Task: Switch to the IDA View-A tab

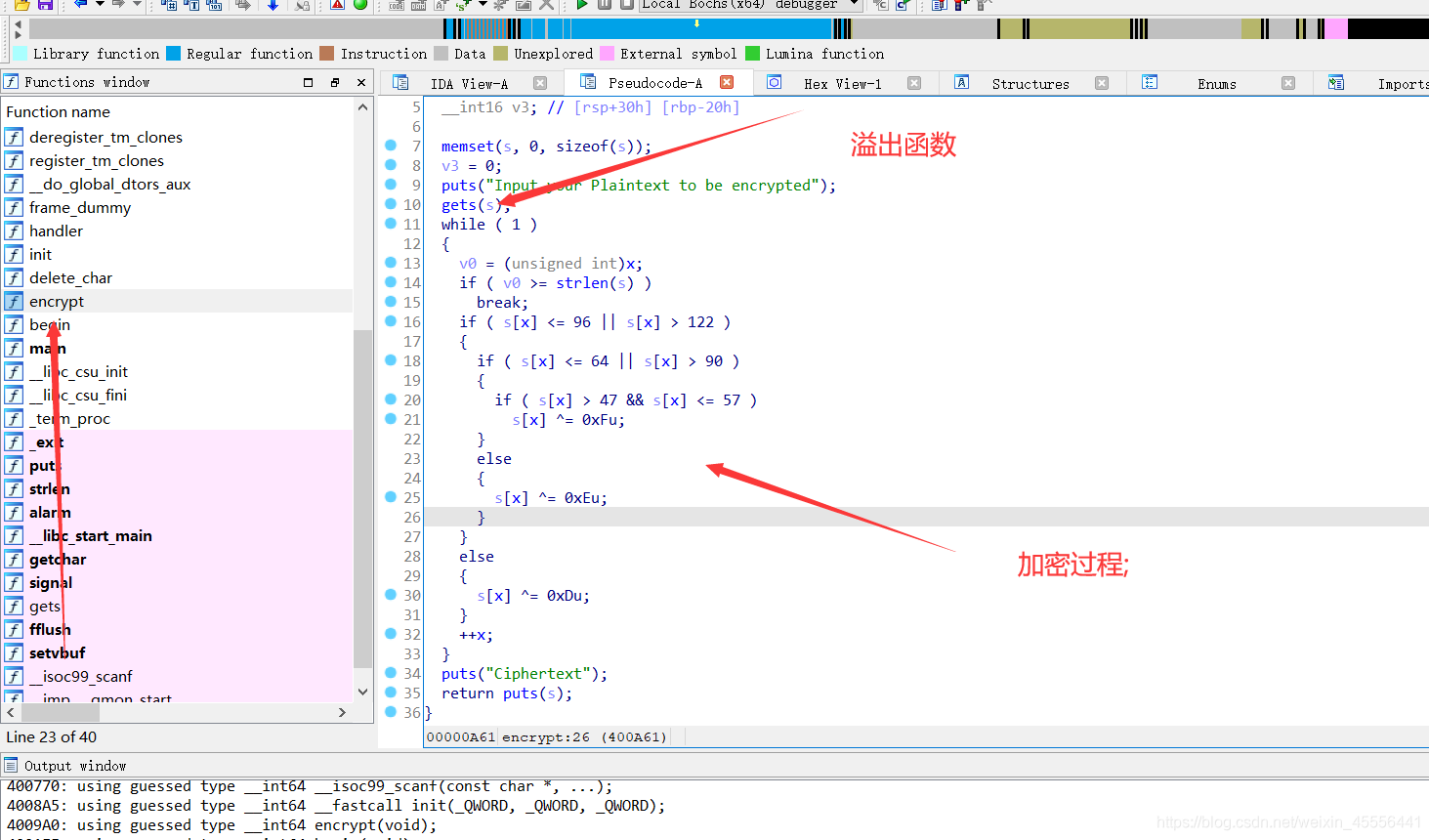Action: point(469,84)
